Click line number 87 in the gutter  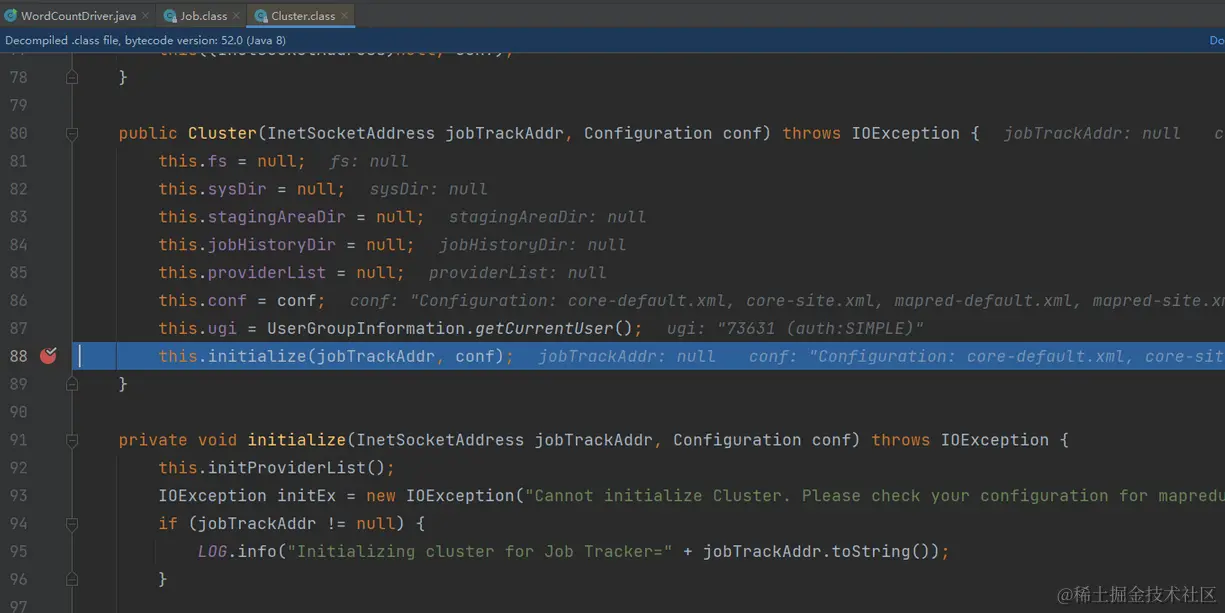coord(18,328)
